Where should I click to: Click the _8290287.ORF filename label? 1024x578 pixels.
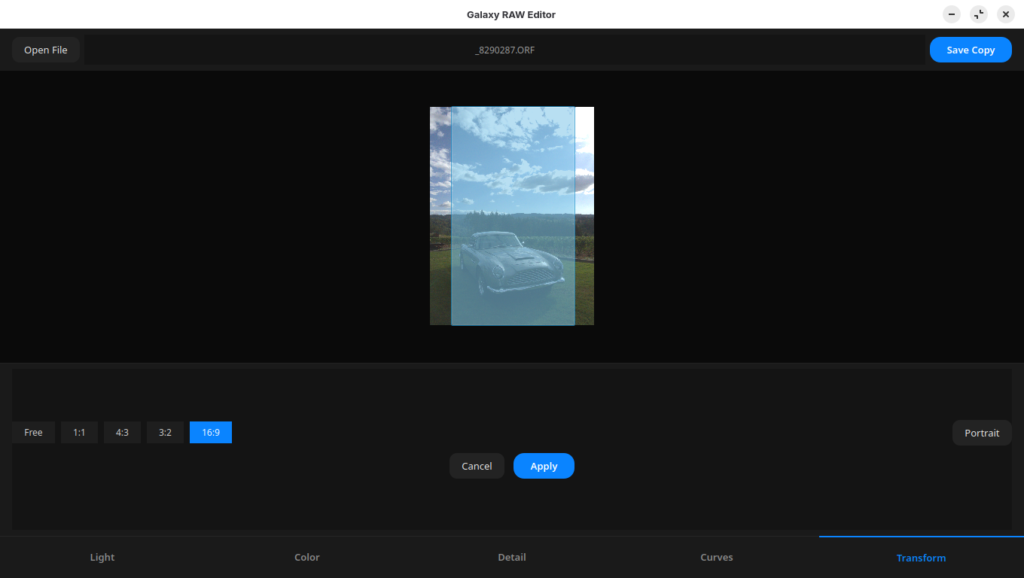[505, 50]
